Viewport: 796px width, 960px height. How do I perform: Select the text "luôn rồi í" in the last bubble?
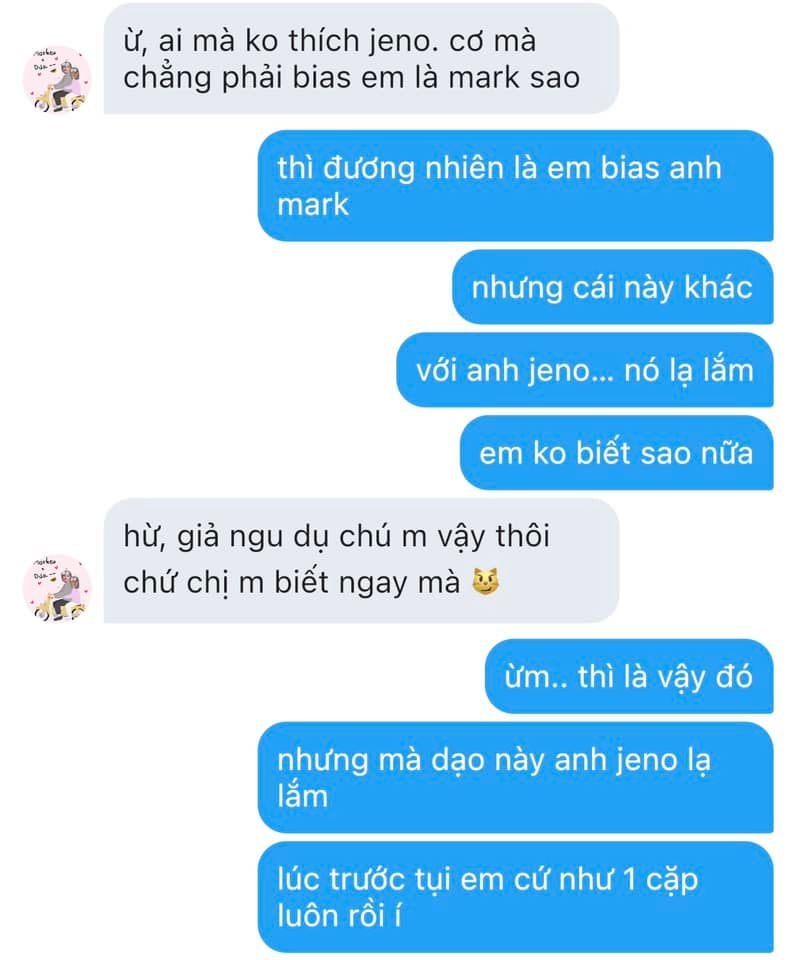point(339,916)
